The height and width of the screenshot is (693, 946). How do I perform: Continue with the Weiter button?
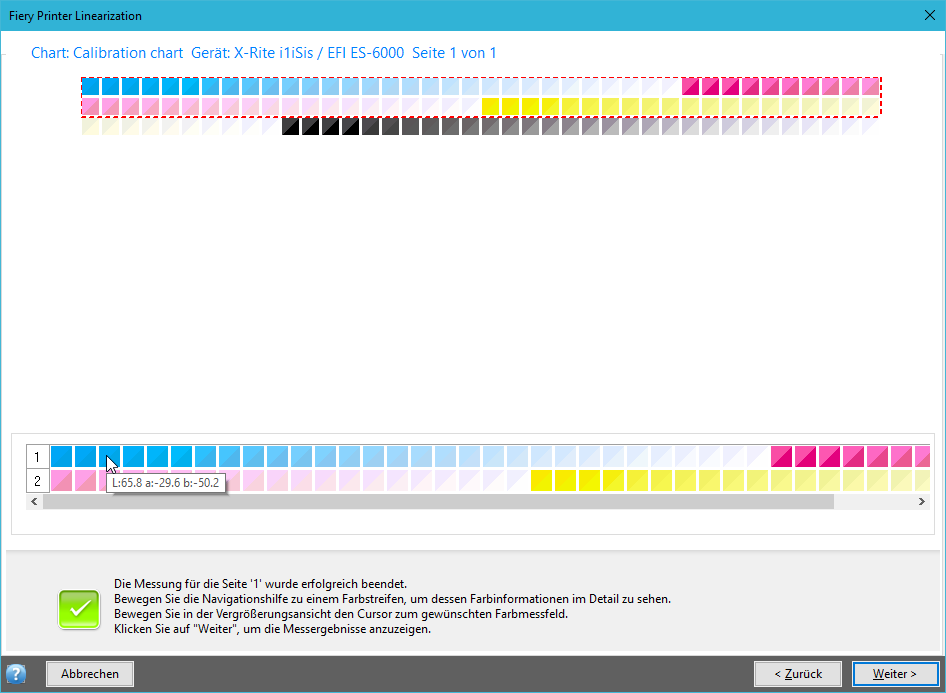(895, 674)
